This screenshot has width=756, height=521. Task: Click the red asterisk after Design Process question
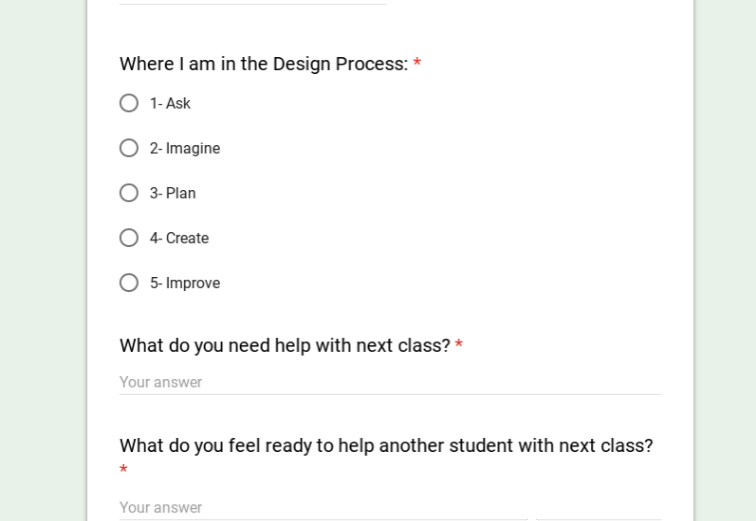pyautogui.click(x=417, y=64)
